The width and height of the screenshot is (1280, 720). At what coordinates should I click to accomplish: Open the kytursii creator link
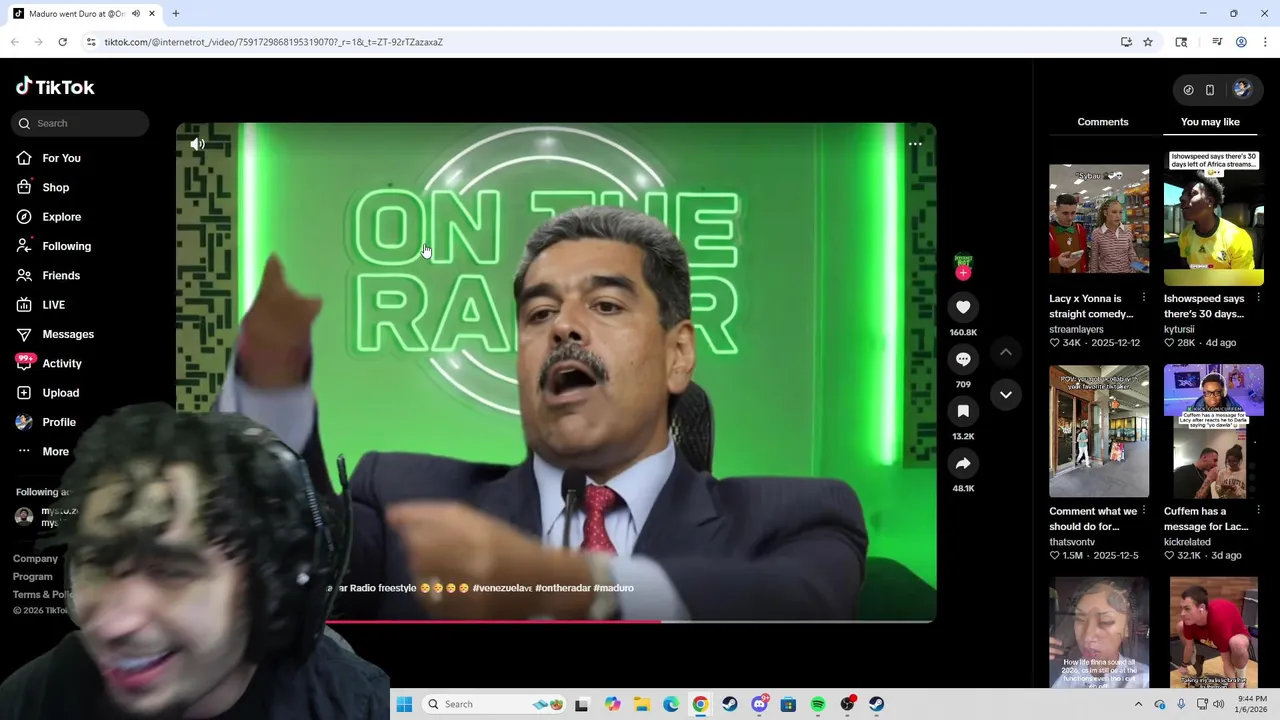1181,329
